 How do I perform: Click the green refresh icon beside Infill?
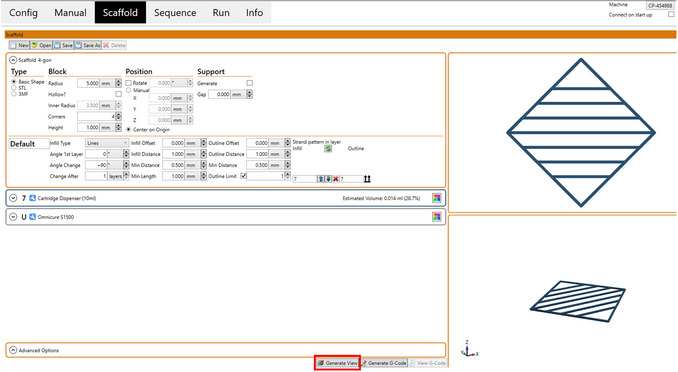tap(328, 149)
